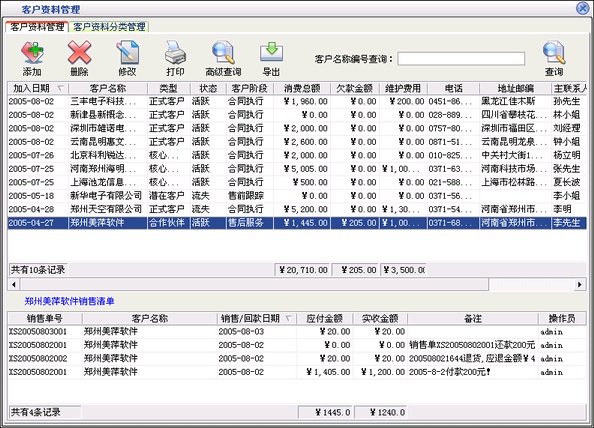This screenshot has width=594, height=428.
Task: Click the 查询 search icon at right
Action: click(554, 52)
